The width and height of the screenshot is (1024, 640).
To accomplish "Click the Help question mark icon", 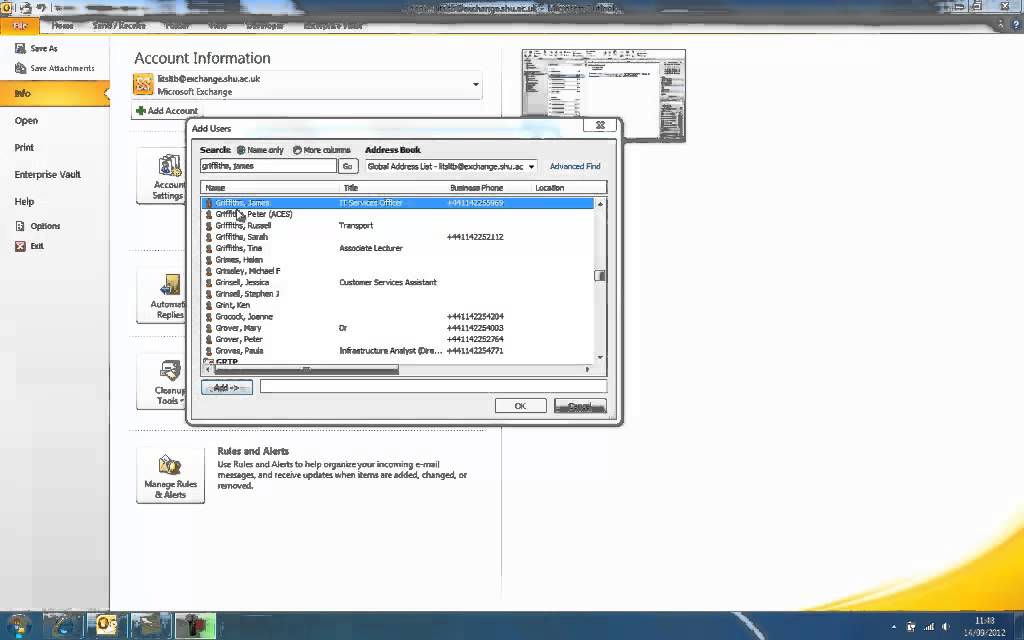I will (1016, 25).
